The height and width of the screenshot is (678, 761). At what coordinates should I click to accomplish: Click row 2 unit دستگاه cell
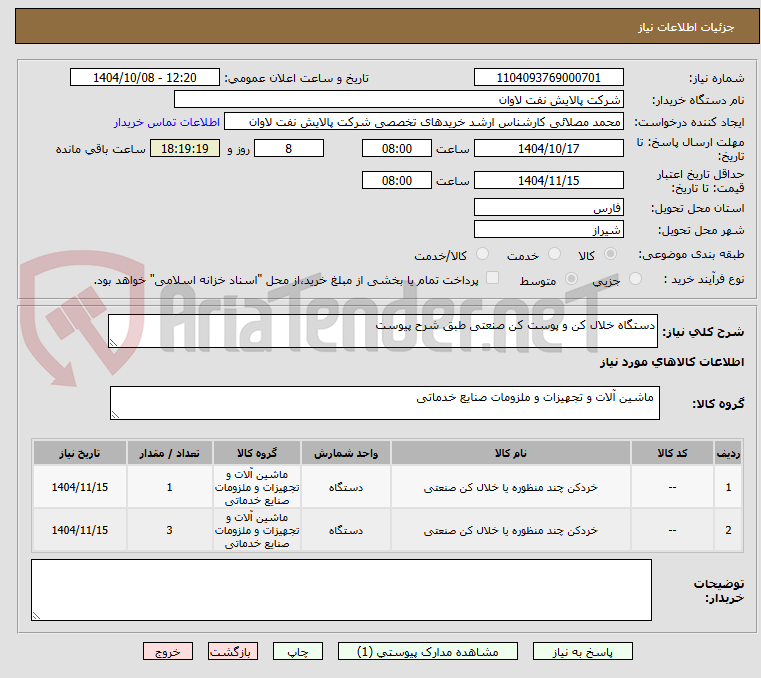tap(346, 530)
